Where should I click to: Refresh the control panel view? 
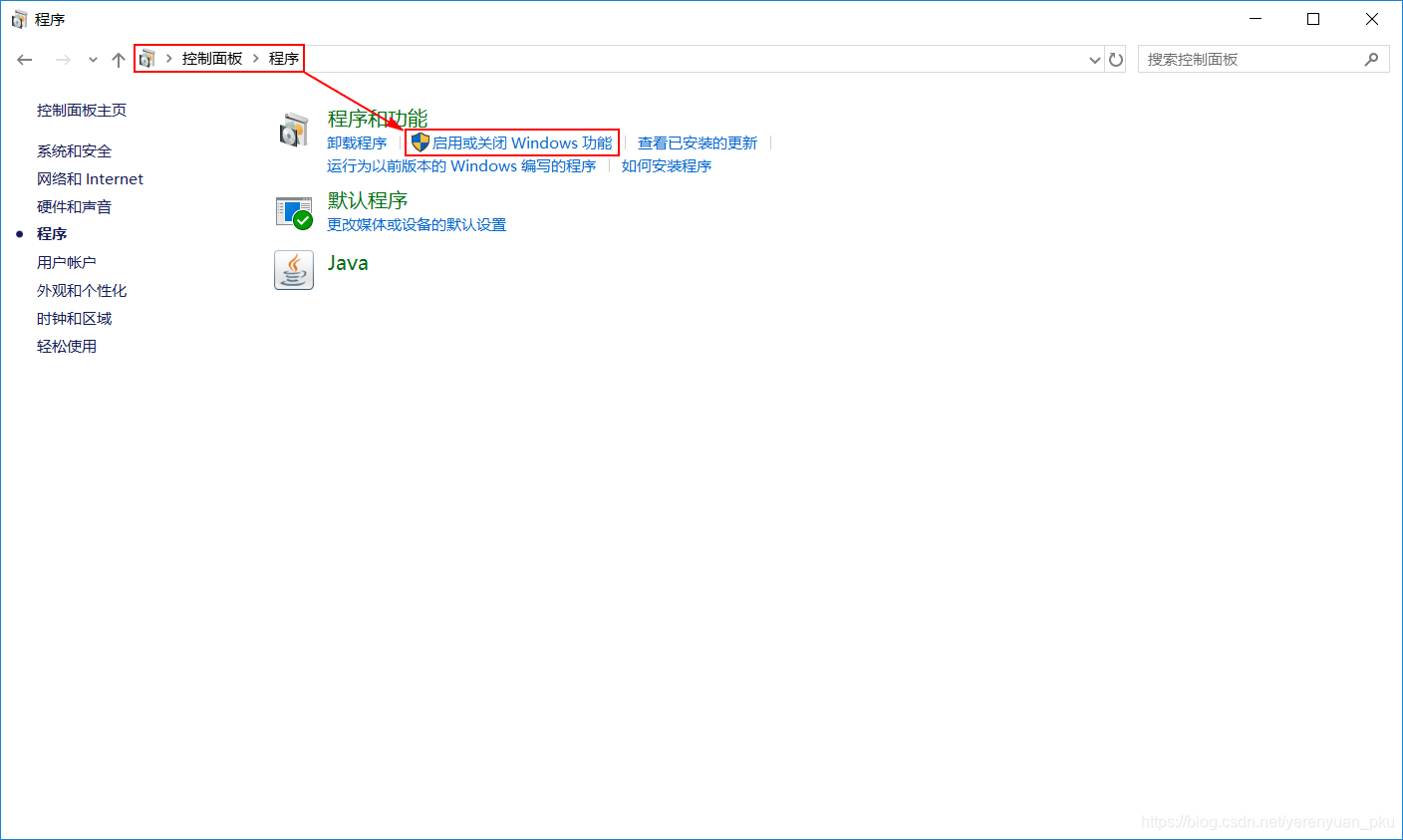(1116, 60)
